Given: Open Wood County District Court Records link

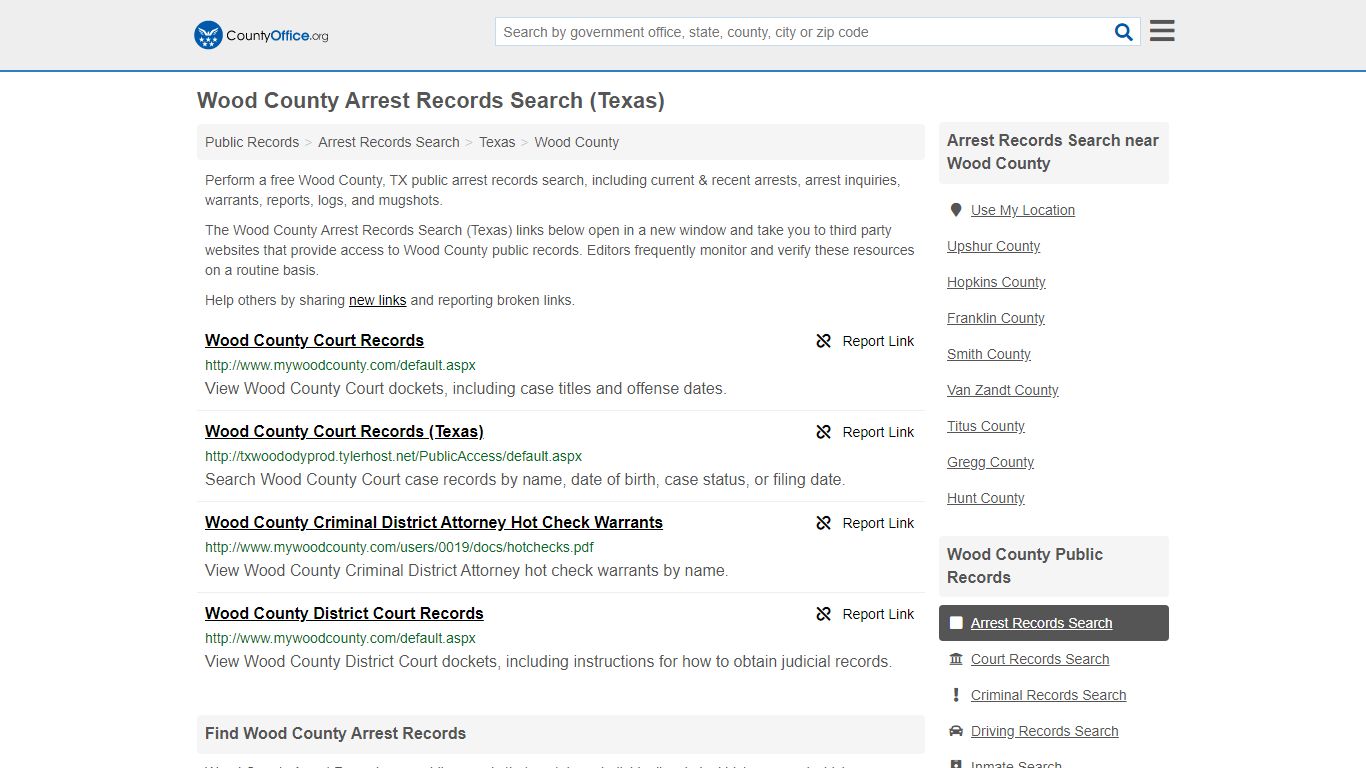Looking at the screenshot, I should [x=344, y=613].
